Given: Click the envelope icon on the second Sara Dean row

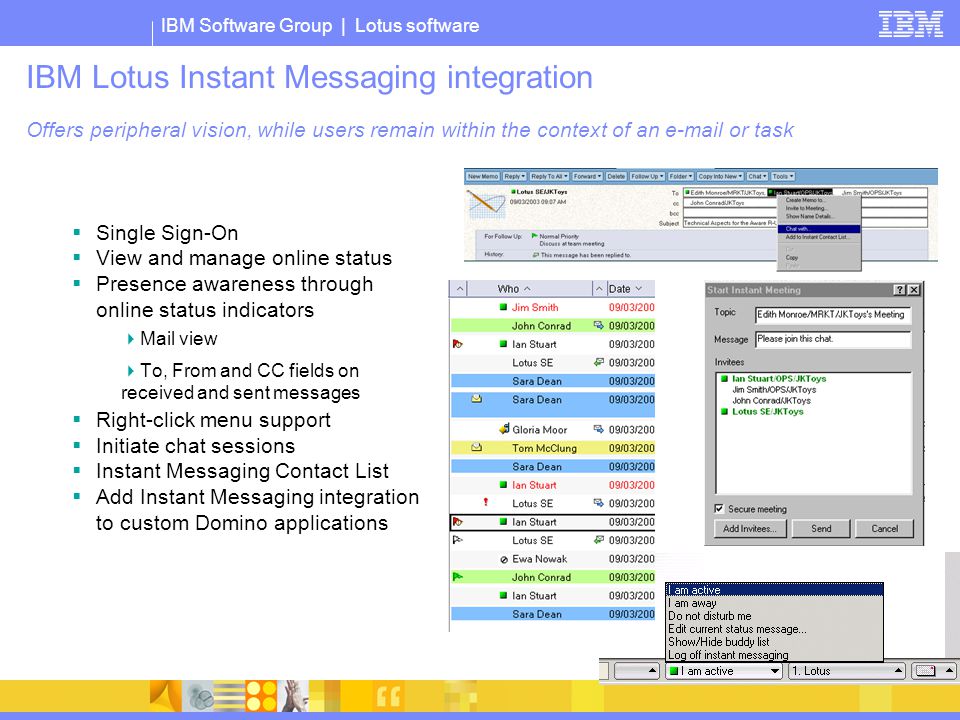Looking at the screenshot, I should [476, 399].
